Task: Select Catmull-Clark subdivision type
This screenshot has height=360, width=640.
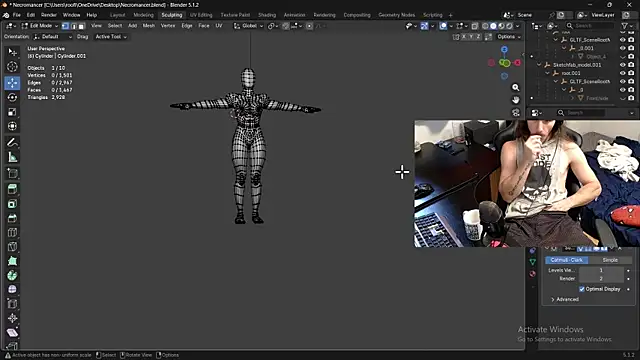Action: point(567,260)
